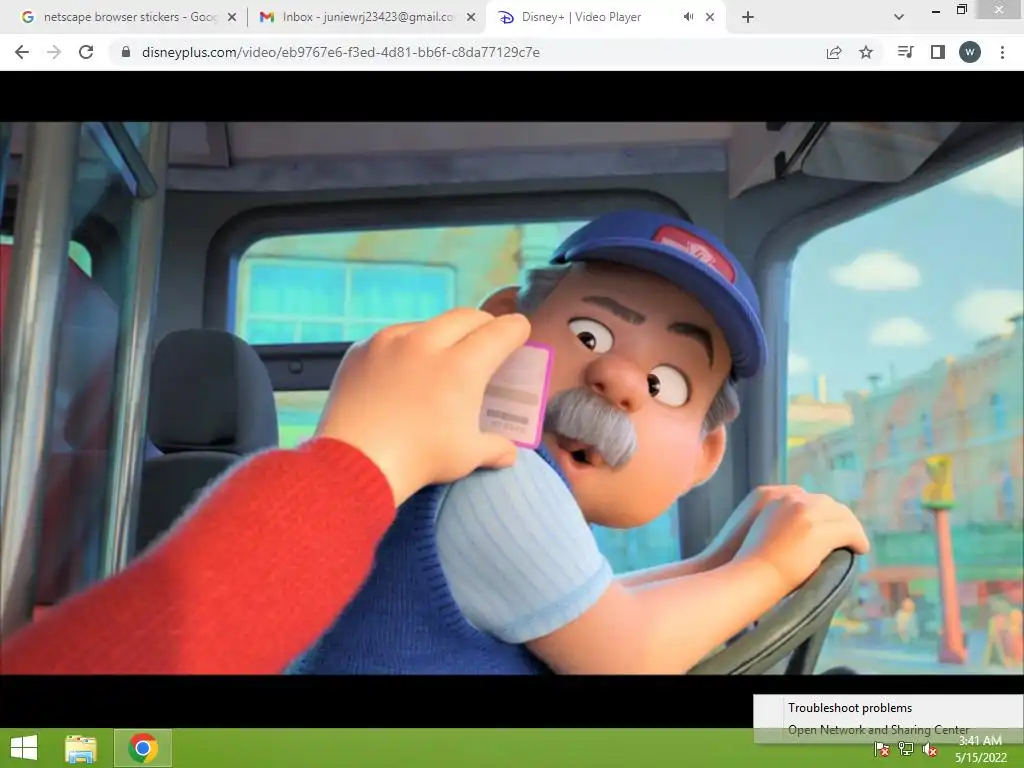Screen dimensions: 1024x768
Task: Open the Chrome three-dot menu
Action: [x=1002, y=52]
